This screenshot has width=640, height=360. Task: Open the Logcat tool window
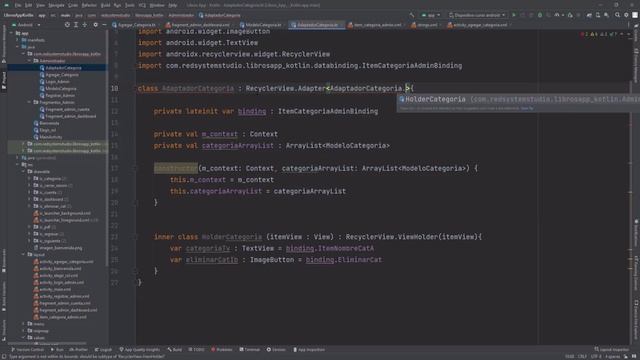pos(103,350)
